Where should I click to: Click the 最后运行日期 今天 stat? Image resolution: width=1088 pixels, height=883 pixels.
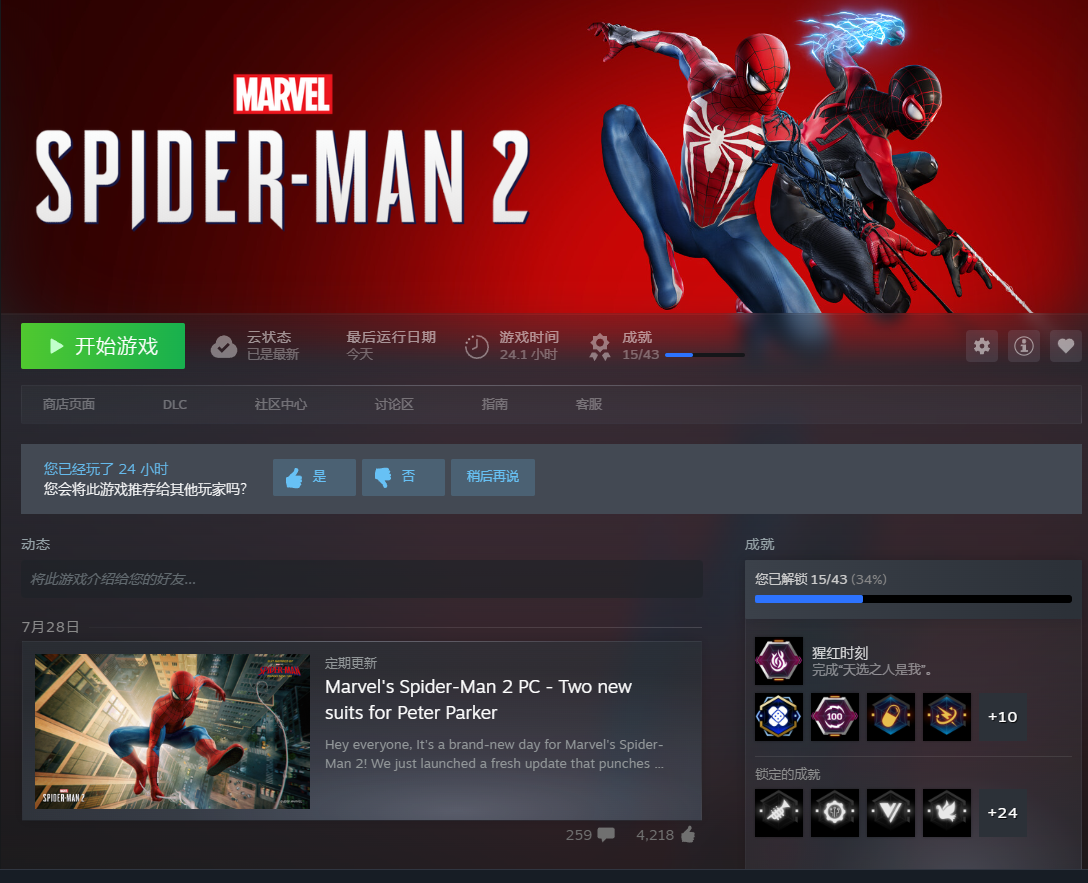(x=391, y=345)
